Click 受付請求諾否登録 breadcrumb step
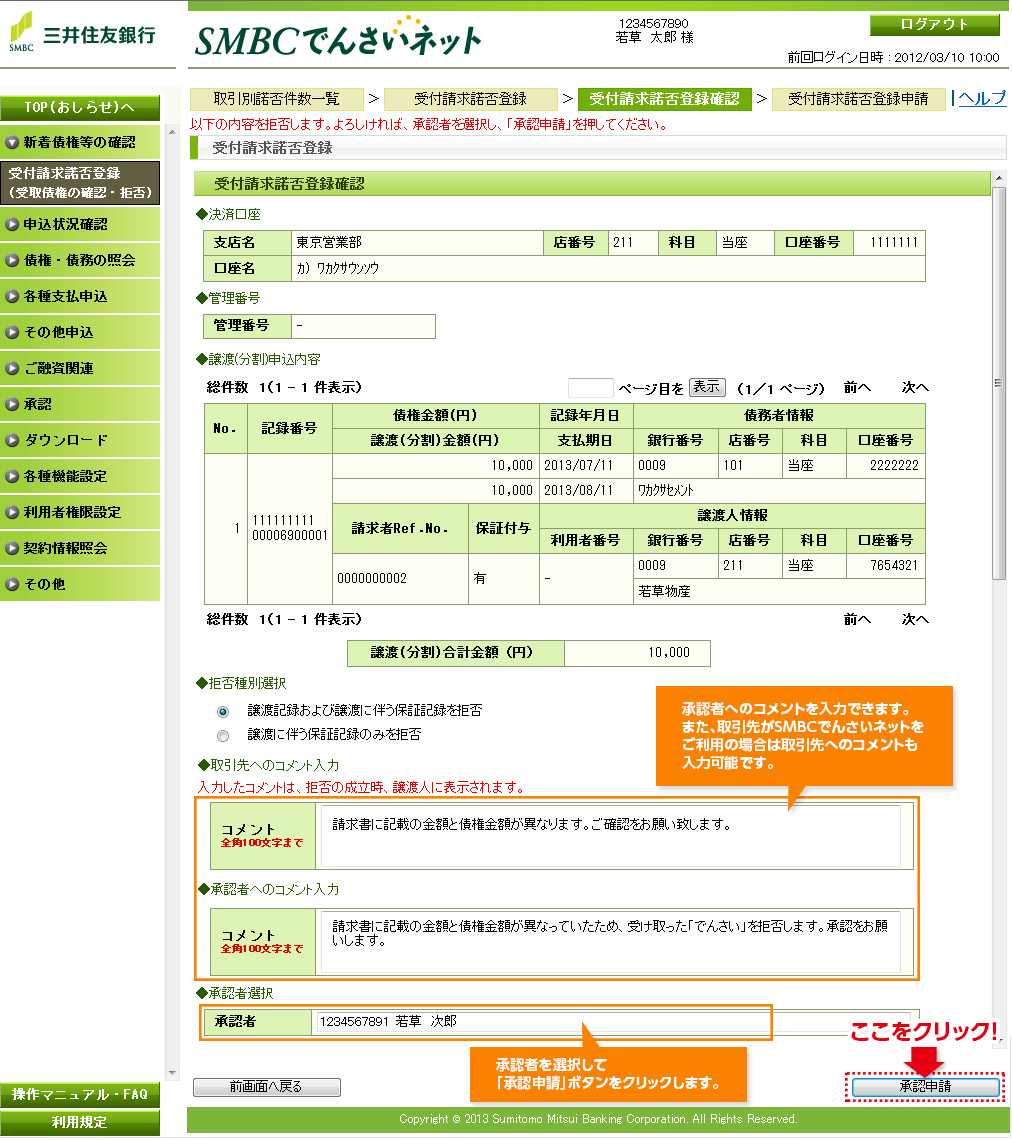 [x=470, y=99]
